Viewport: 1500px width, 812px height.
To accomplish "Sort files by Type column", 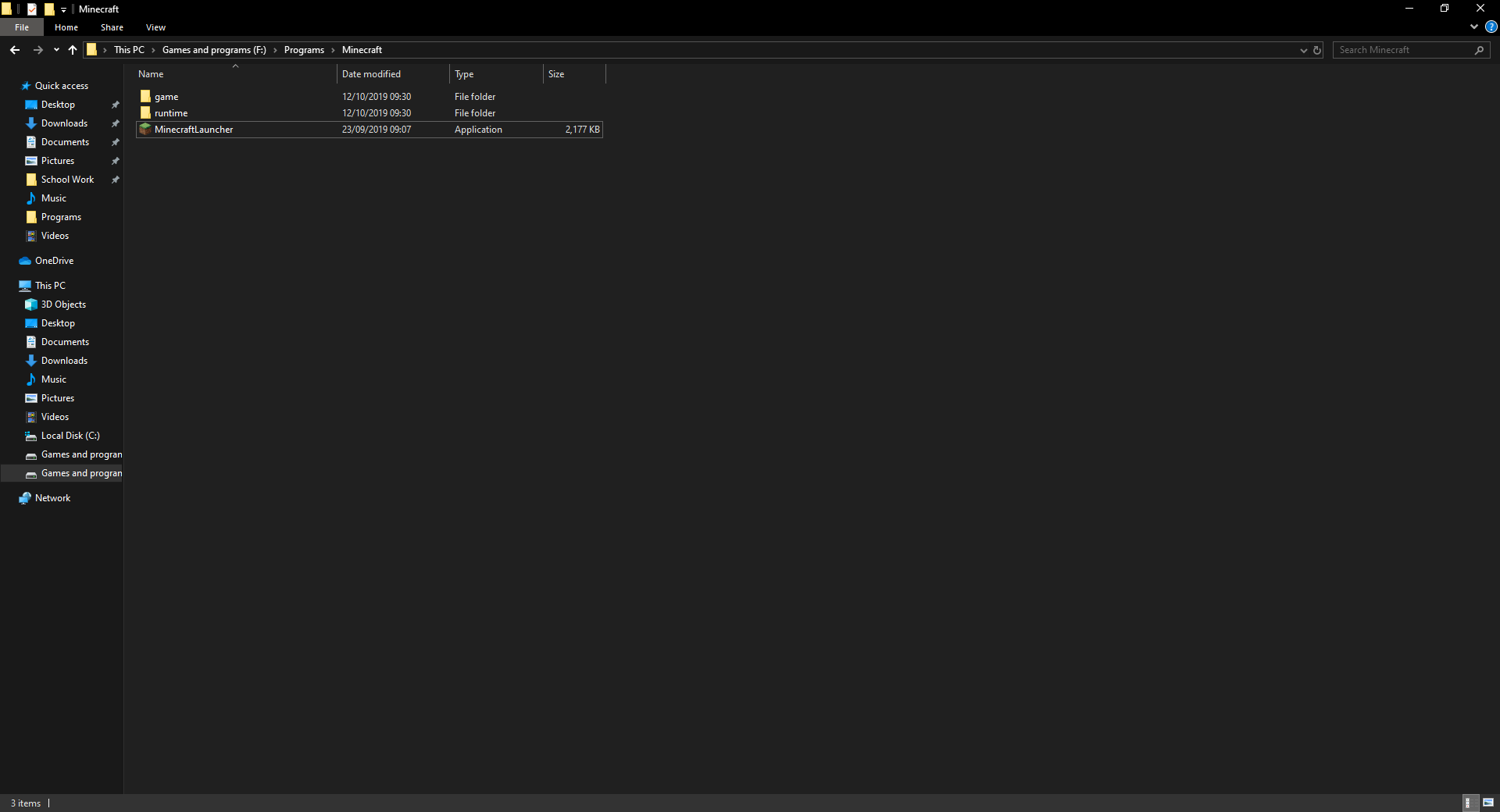I will click(496, 74).
